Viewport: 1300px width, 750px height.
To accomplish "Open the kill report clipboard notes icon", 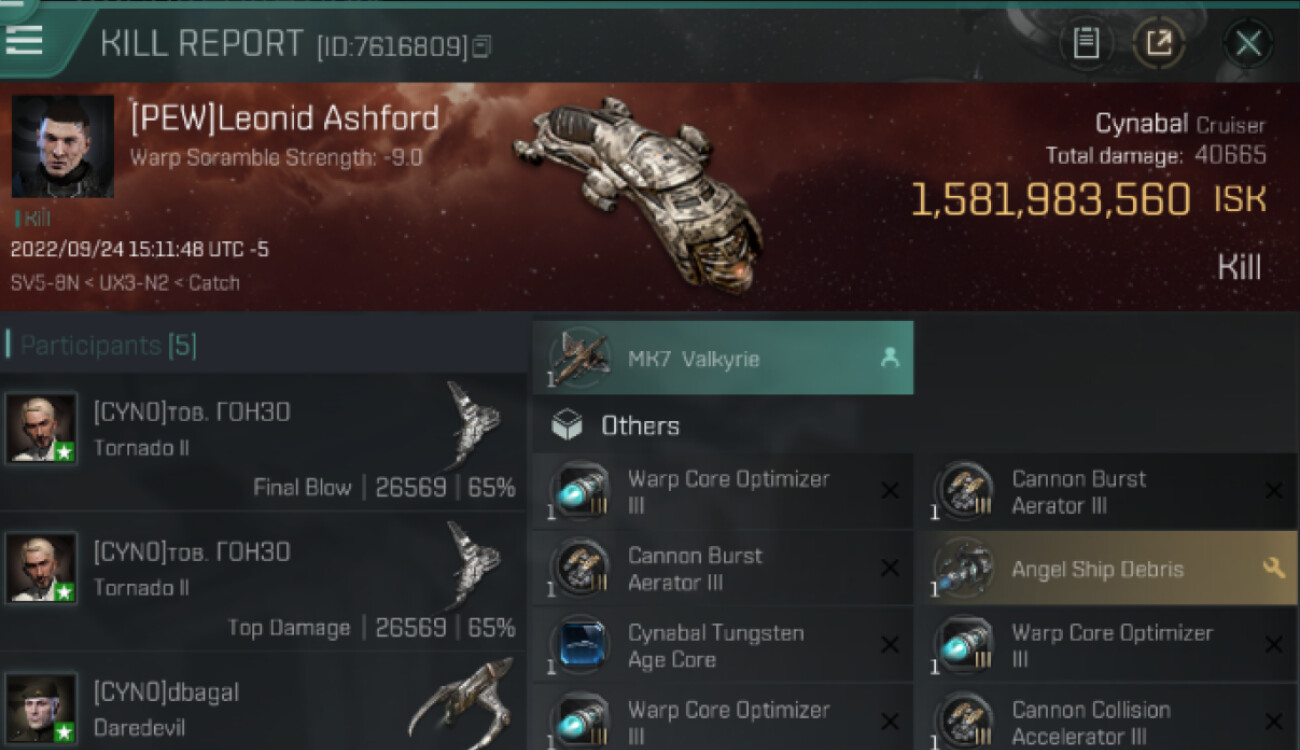I will pyautogui.click(x=1085, y=43).
